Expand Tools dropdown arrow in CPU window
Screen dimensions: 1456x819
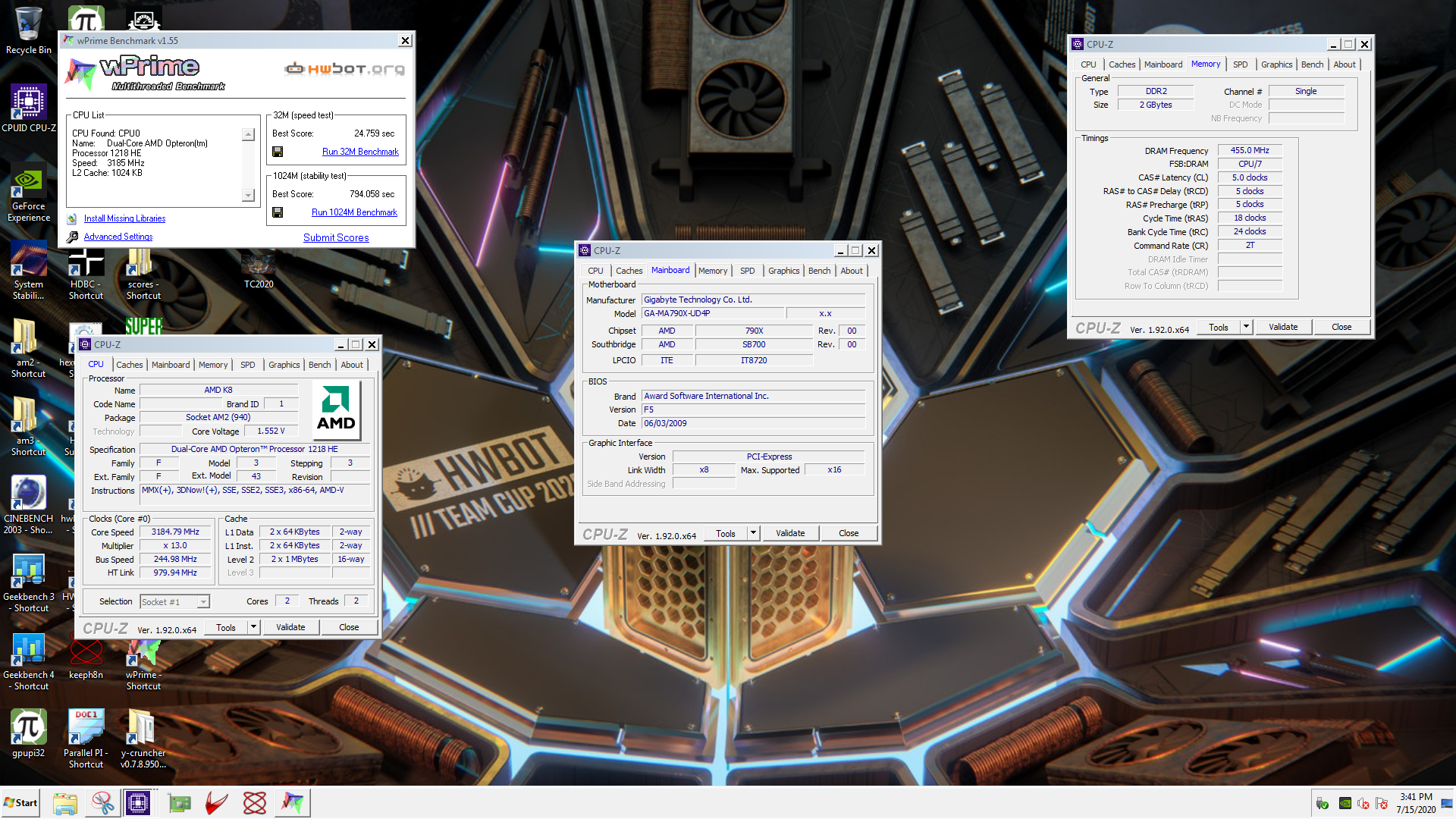point(254,627)
